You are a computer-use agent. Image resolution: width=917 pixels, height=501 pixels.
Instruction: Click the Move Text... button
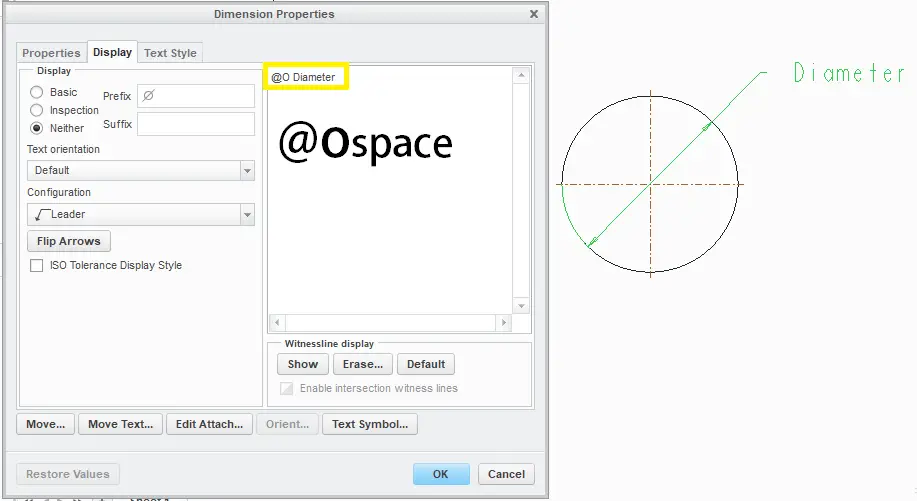pos(120,424)
